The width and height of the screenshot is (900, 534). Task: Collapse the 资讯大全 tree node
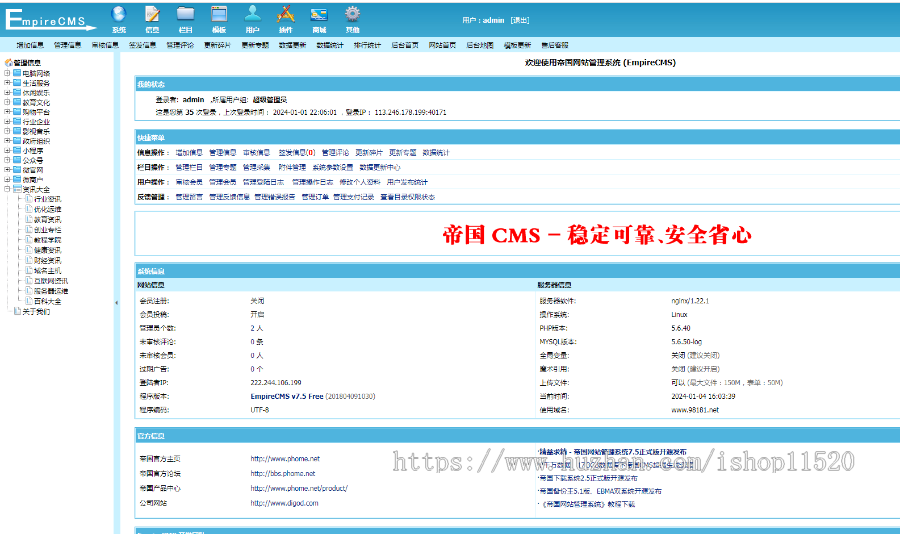click(x=7, y=189)
